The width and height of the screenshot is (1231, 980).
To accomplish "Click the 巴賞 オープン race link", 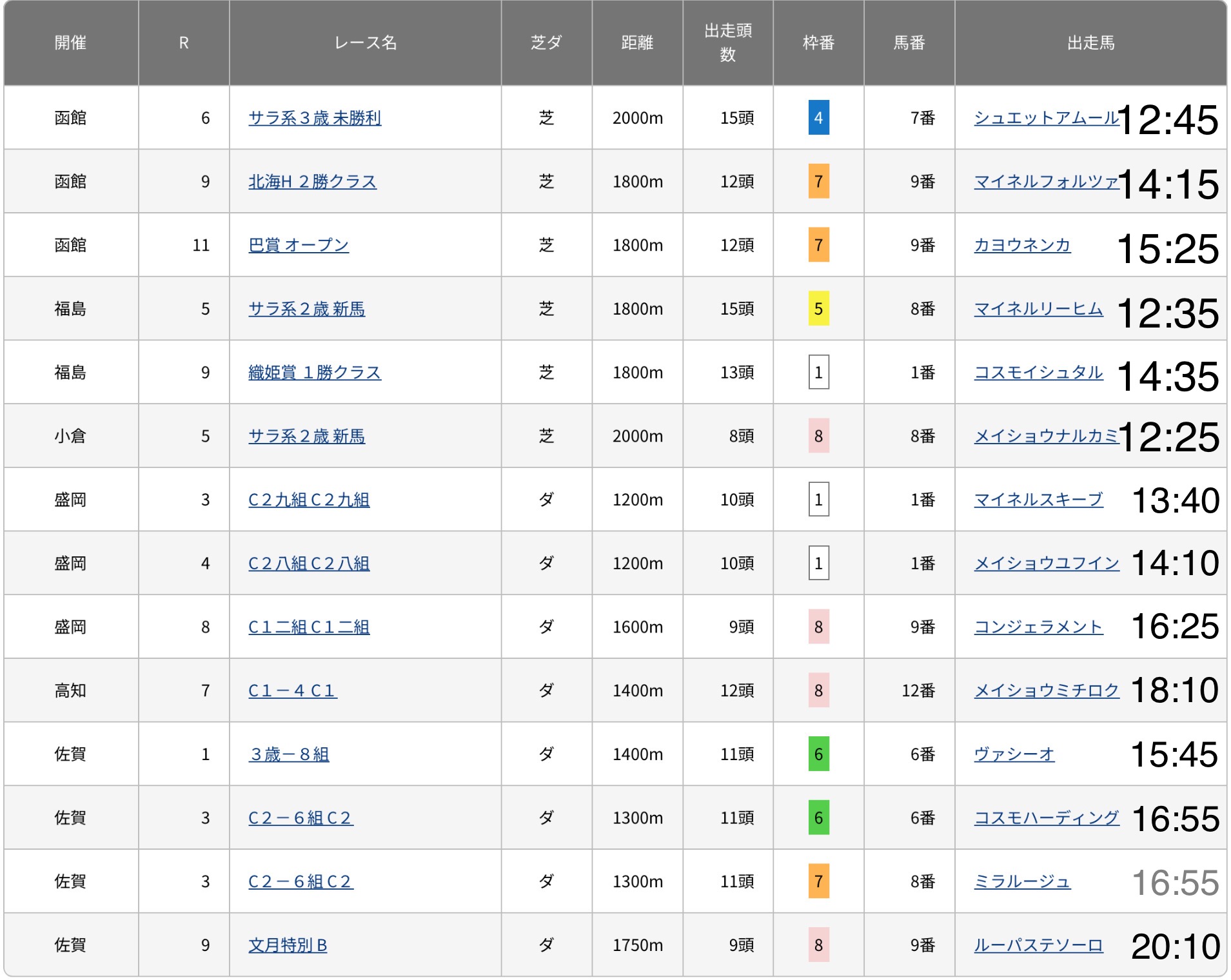I will 299,245.
